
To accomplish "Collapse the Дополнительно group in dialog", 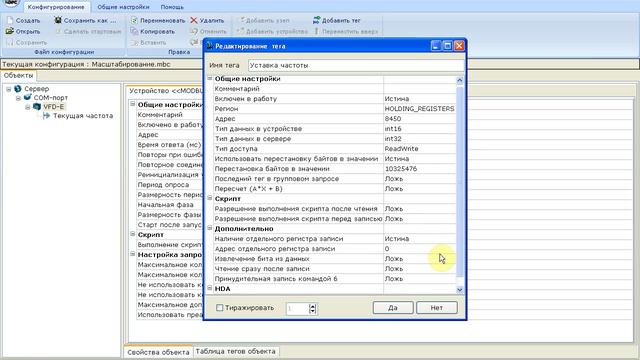I will [x=210, y=229].
